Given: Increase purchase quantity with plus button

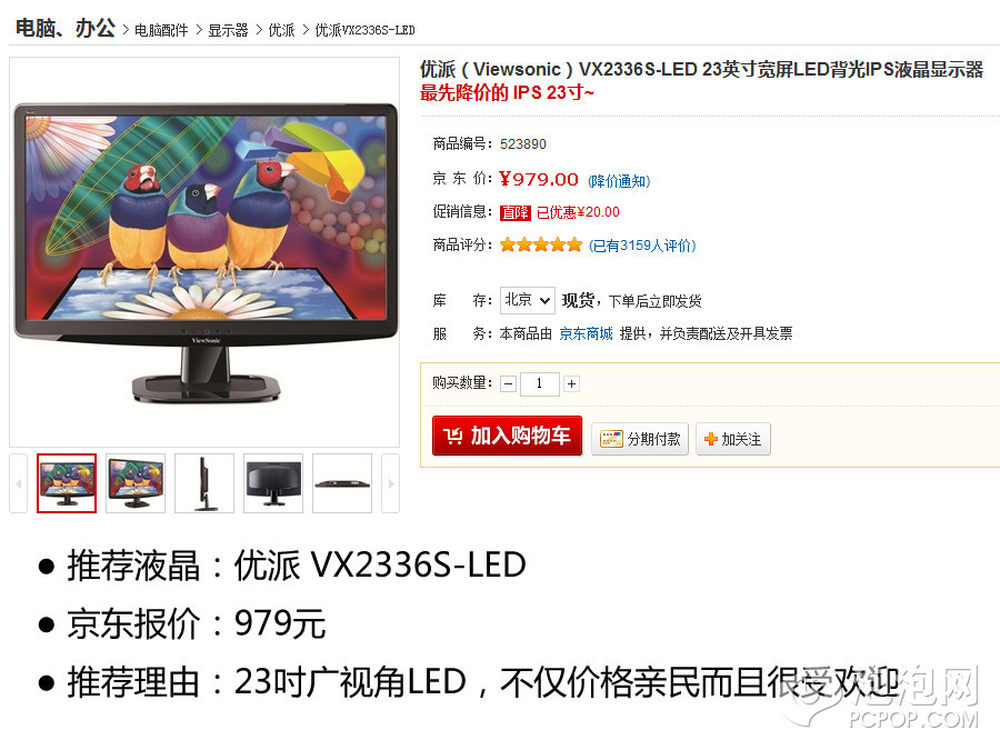Looking at the screenshot, I should 571,384.
